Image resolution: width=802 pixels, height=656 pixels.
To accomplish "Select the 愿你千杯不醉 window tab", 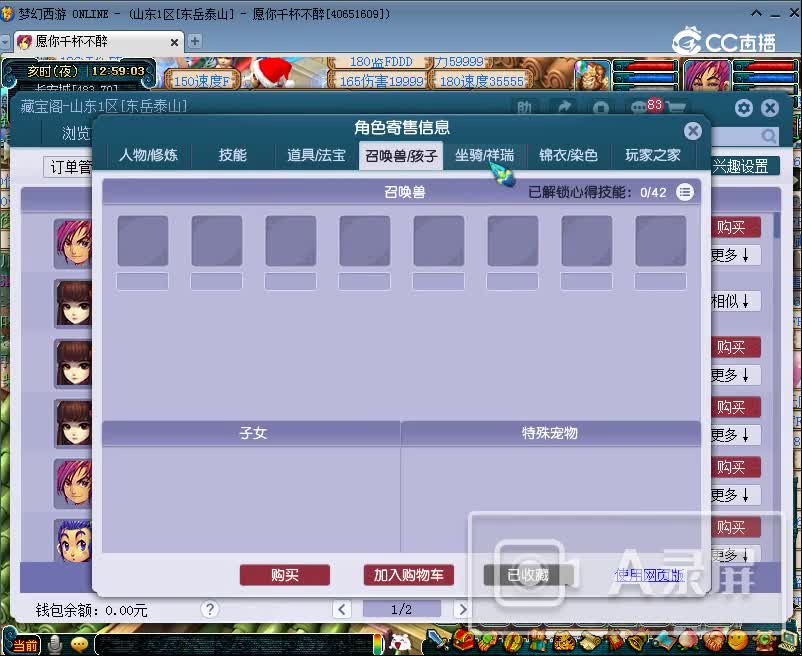I will [x=98, y=41].
